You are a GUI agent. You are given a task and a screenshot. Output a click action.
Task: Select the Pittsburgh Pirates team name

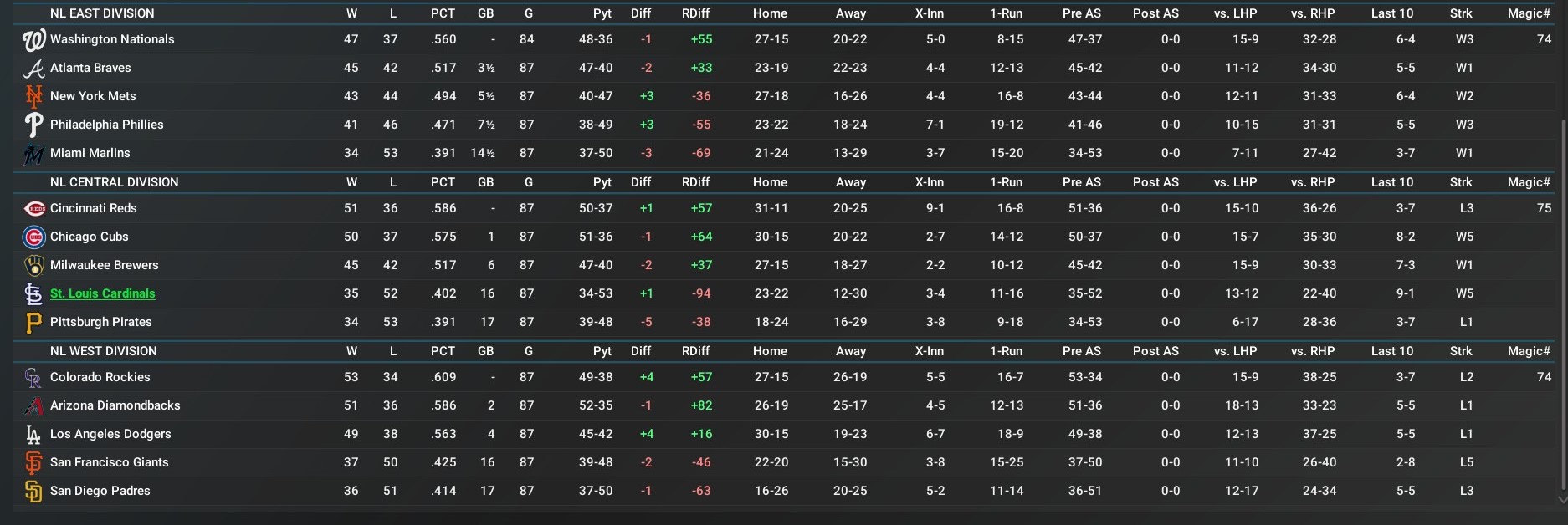click(x=100, y=322)
